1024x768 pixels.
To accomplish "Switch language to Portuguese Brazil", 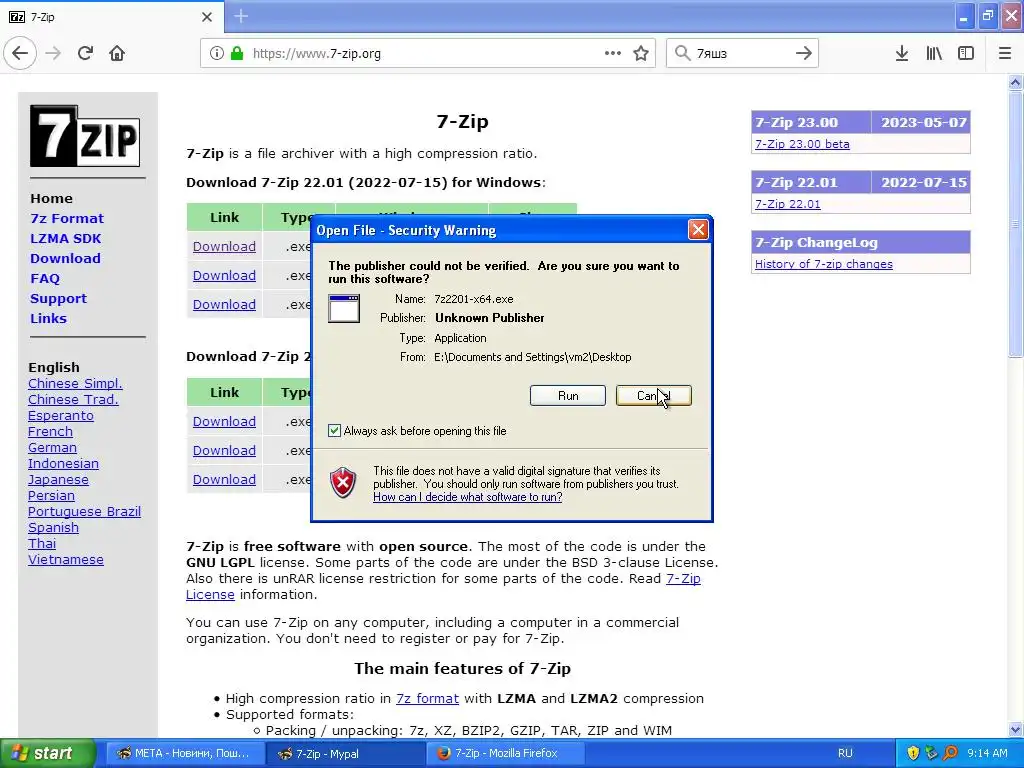I will tap(84, 512).
